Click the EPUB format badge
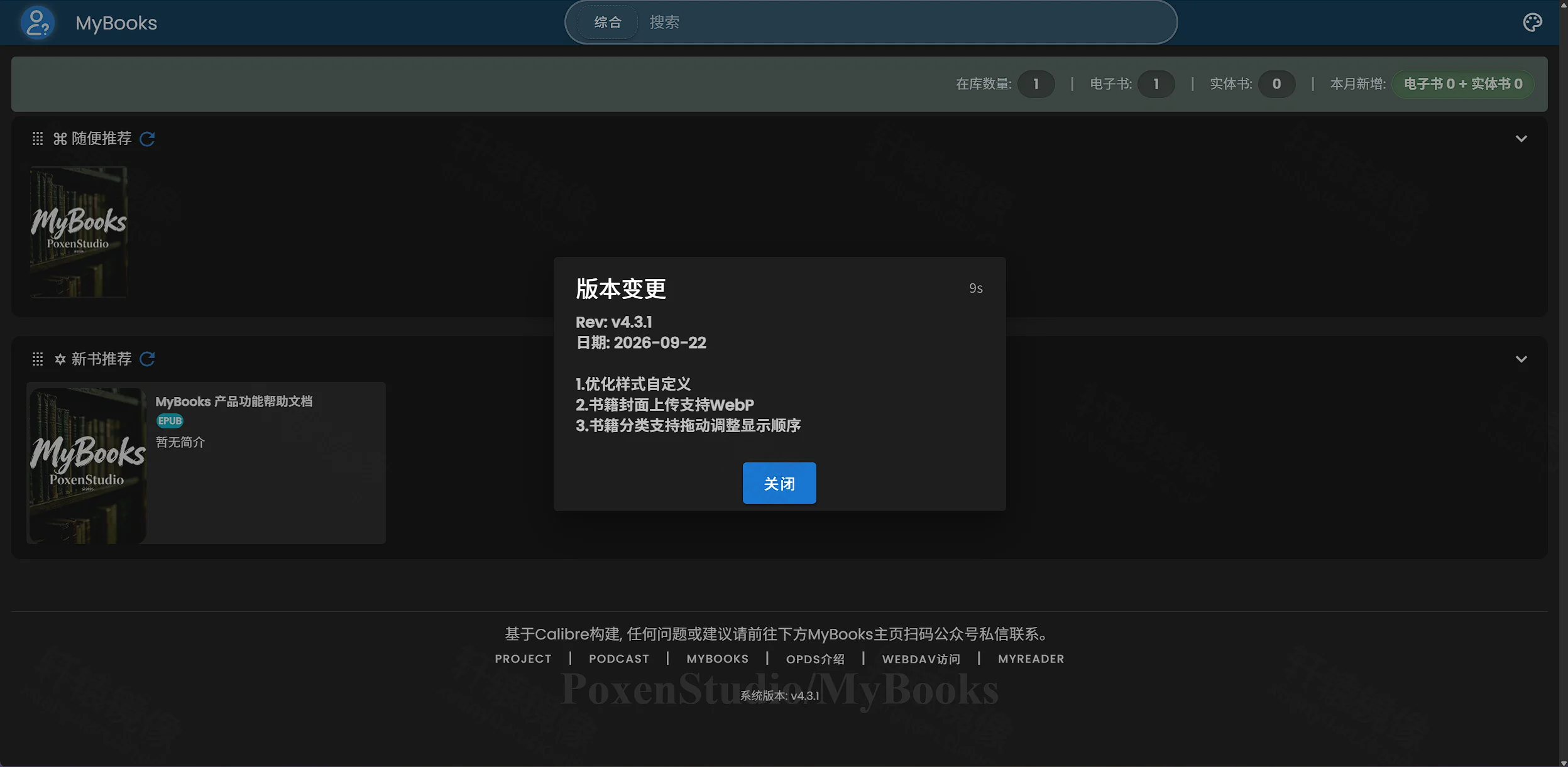1568x767 pixels. [170, 421]
